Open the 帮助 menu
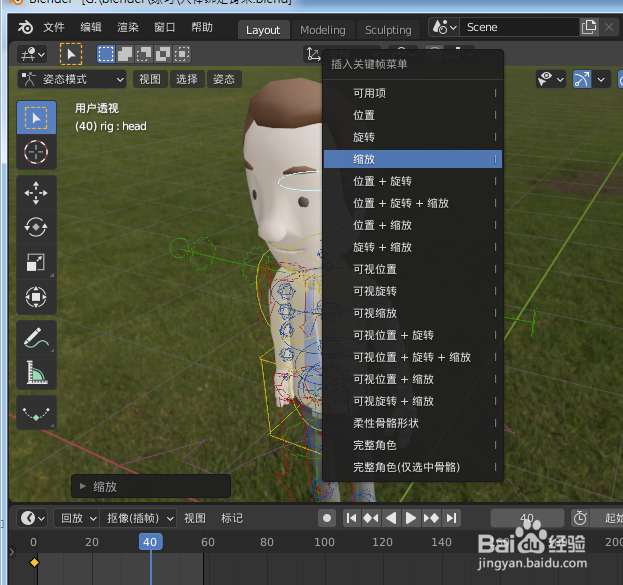Screen dimensions: 623x585 pyautogui.click(x=202, y=27)
